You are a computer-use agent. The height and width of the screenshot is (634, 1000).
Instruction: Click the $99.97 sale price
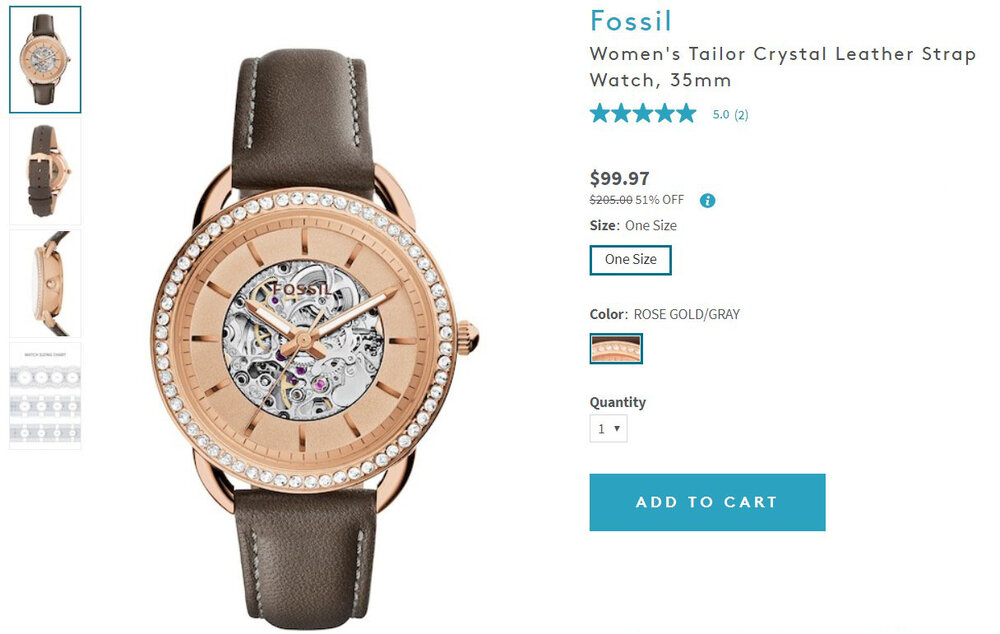(x=619, y=178)
